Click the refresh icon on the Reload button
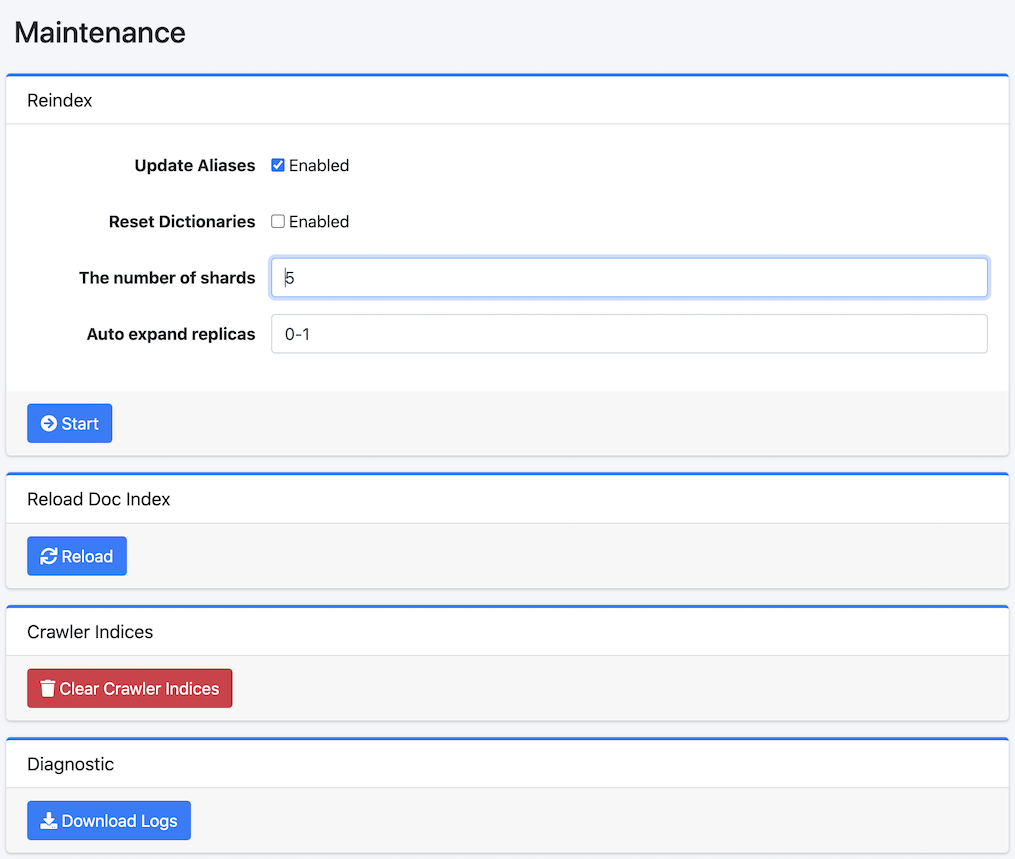Image resolution: width=1015 pixels, height=859 pixels. click(x=48, y=557)
